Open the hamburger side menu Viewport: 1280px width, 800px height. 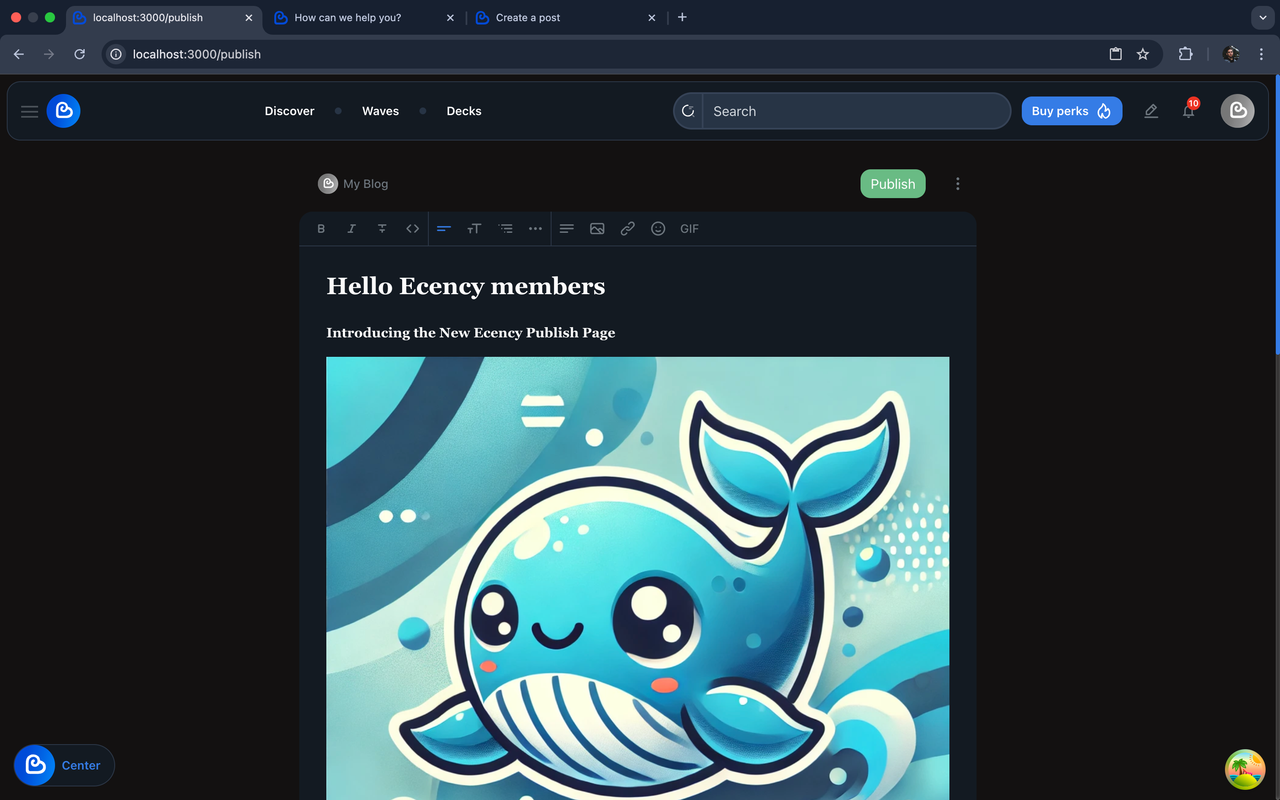click(30, 111)
